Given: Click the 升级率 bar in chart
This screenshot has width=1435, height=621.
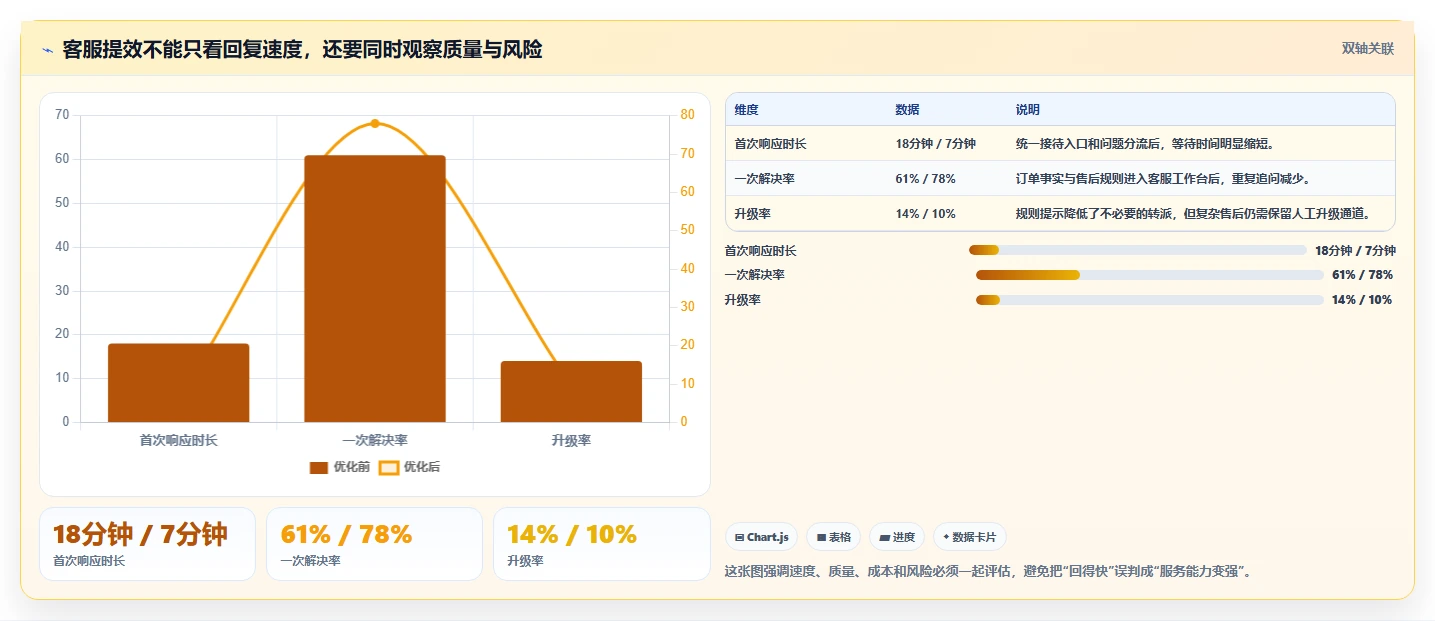Looking at the screenshot, I should tap(571, 392).
